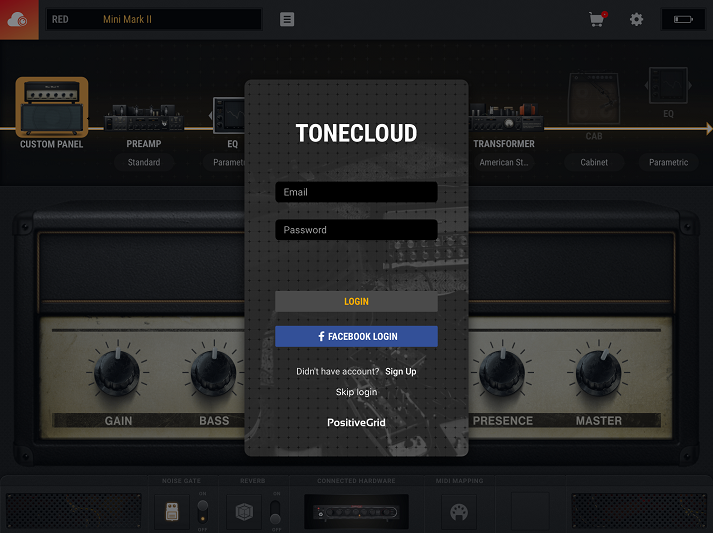Open the settings gear
The image size is (713, 533).
coord(636,19)
